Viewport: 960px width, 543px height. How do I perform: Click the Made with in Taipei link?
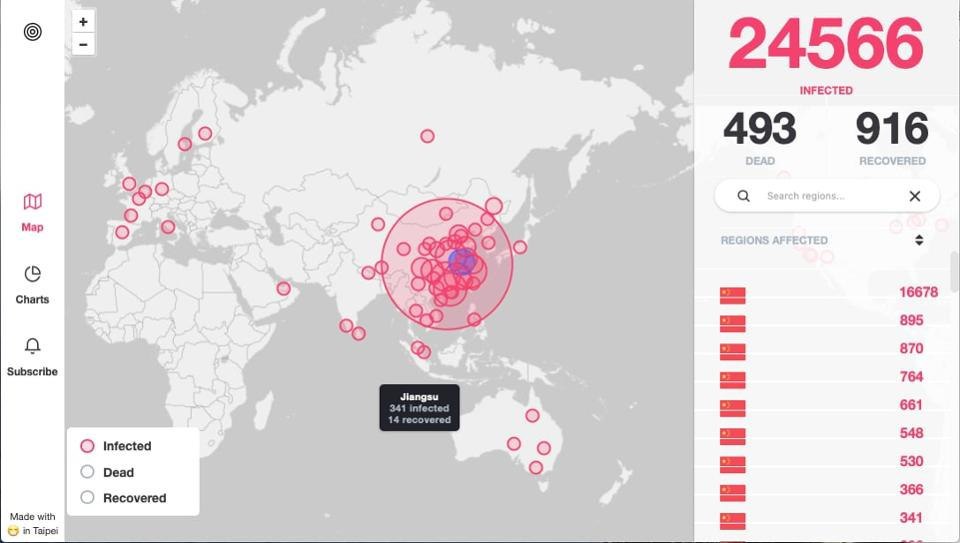32,523
